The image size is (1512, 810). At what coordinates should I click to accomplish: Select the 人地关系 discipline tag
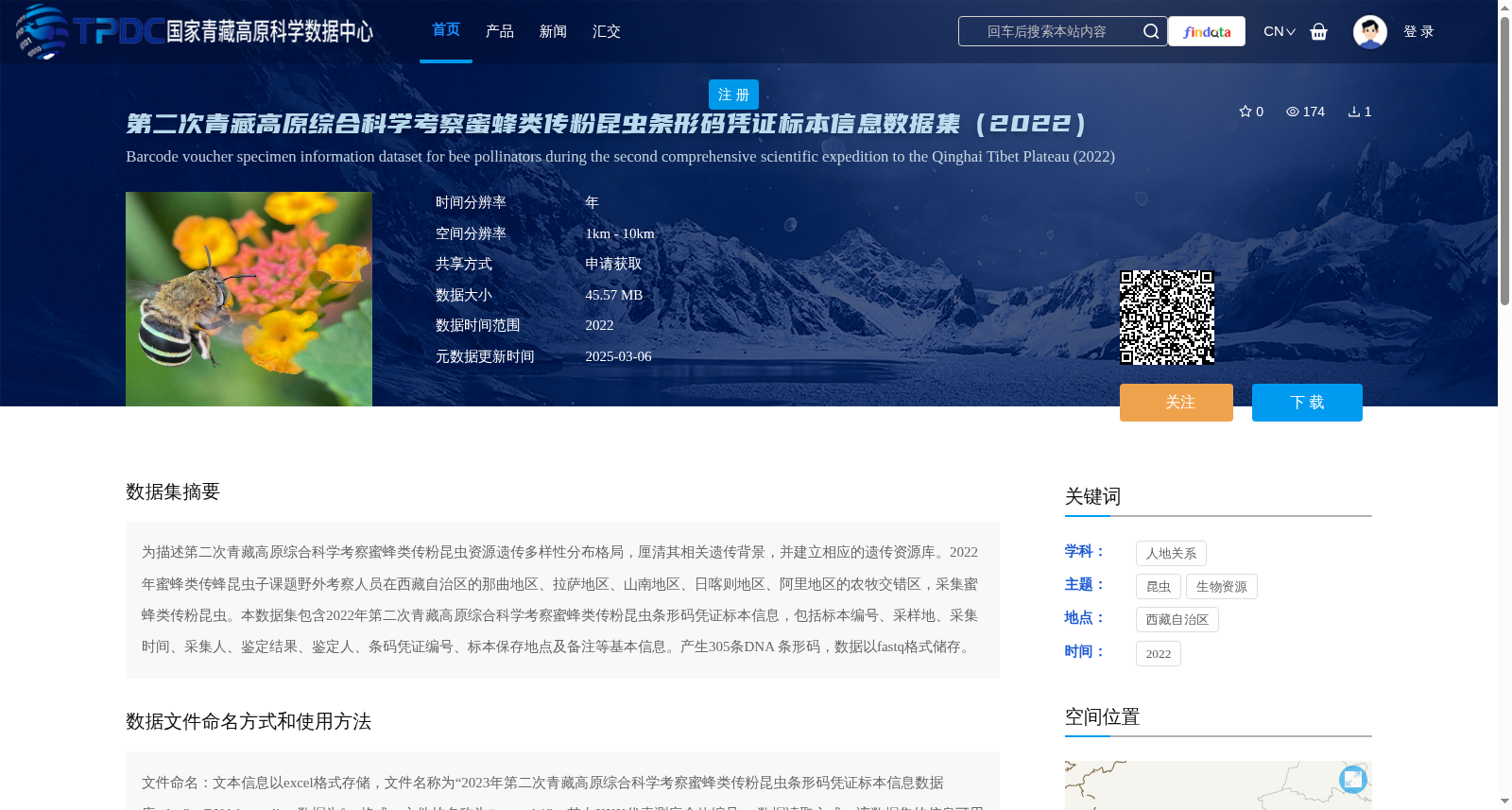coord(1171,554)
